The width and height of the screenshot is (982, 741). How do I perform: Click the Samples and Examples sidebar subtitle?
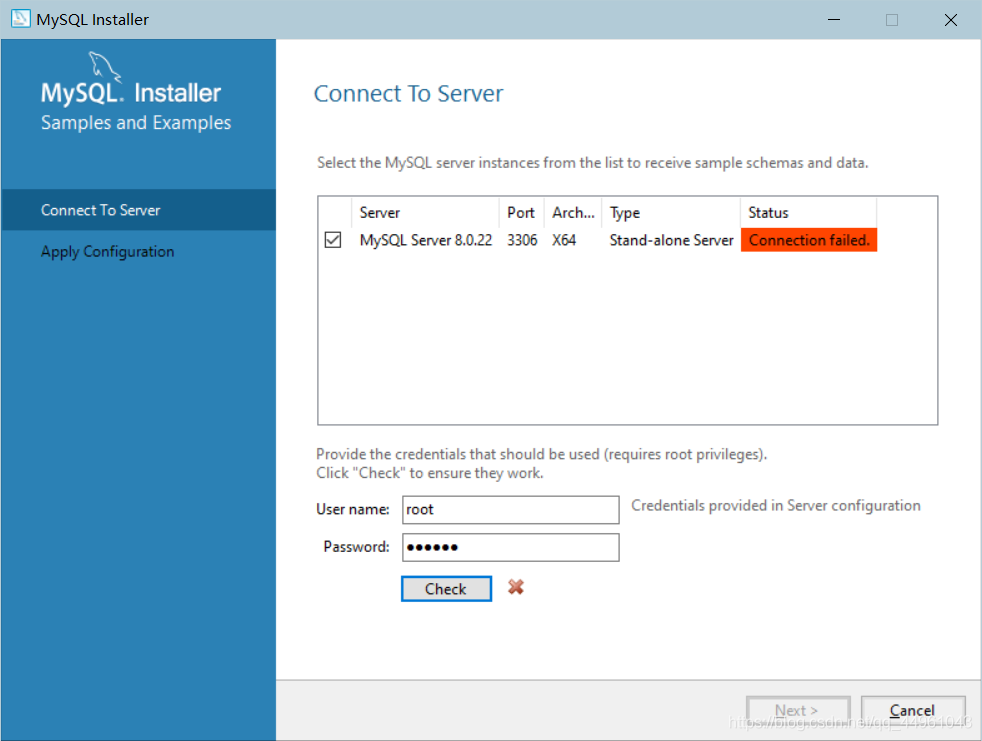click(136, 122)
